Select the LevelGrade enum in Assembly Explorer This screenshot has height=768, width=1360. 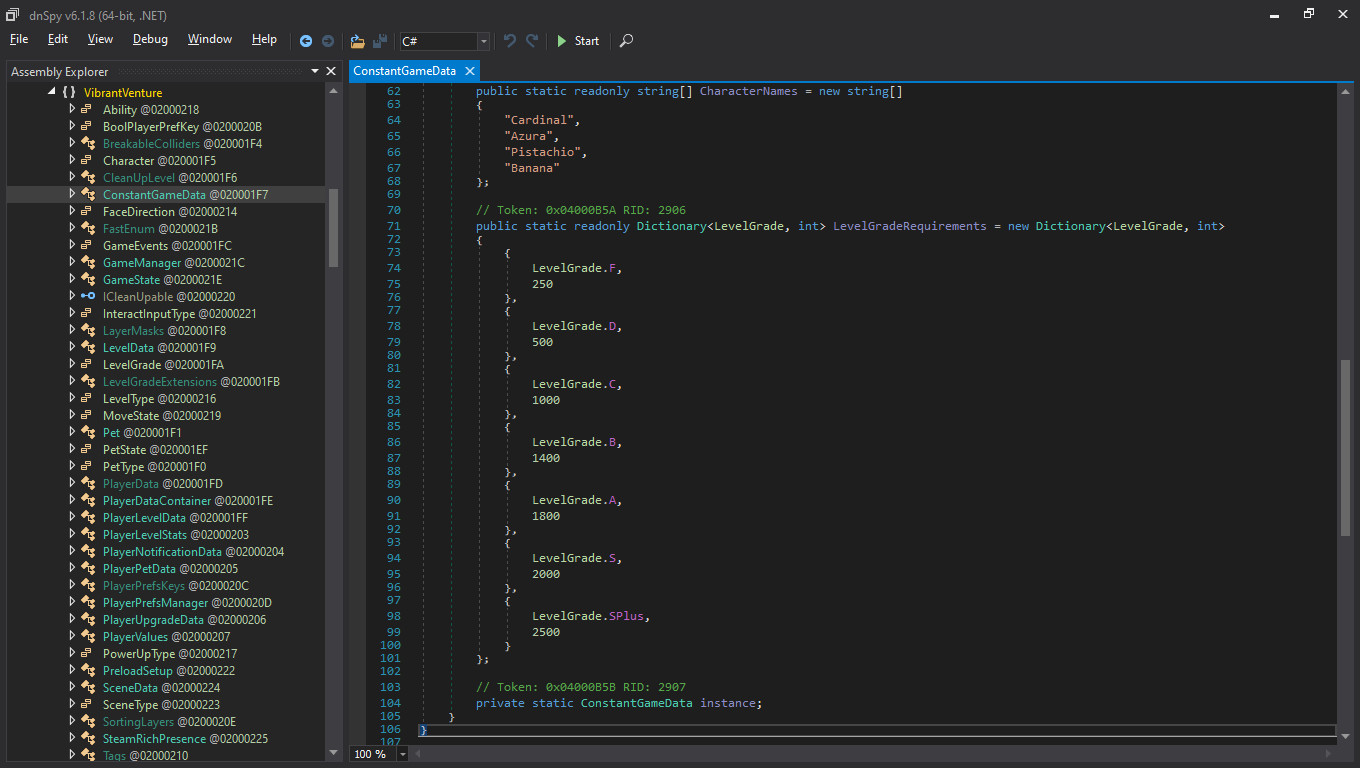point(137,364)
